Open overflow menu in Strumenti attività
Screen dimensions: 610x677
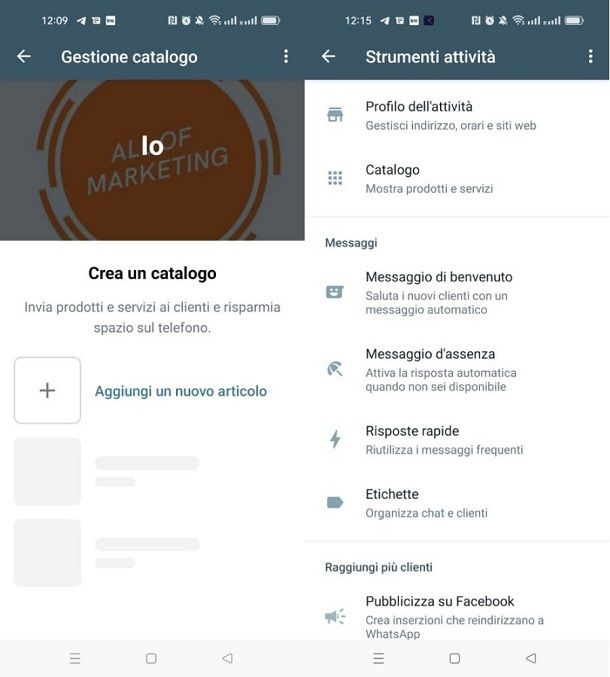point(590,56)
